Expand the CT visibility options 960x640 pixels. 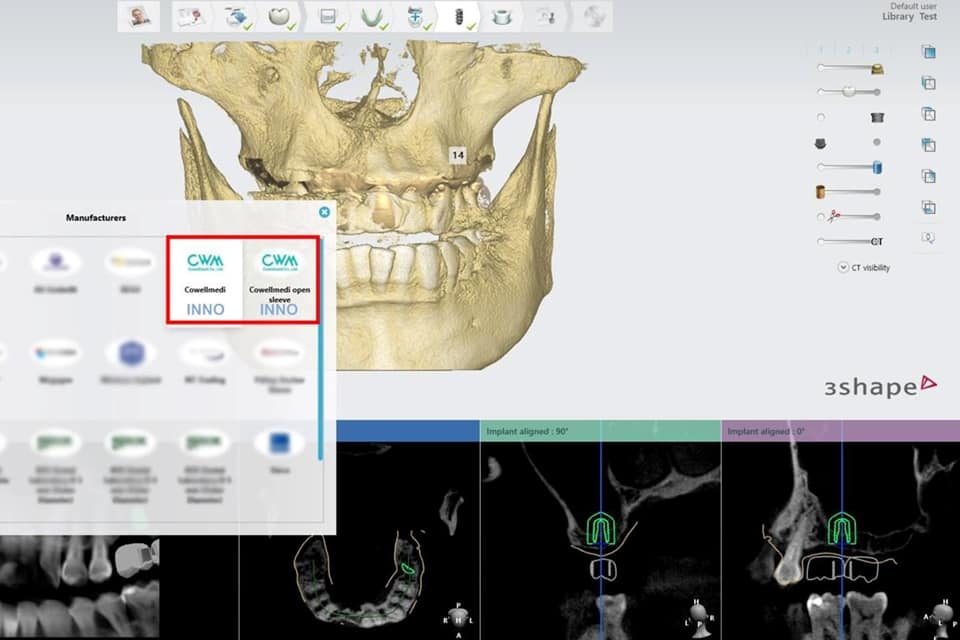point(843,267)
